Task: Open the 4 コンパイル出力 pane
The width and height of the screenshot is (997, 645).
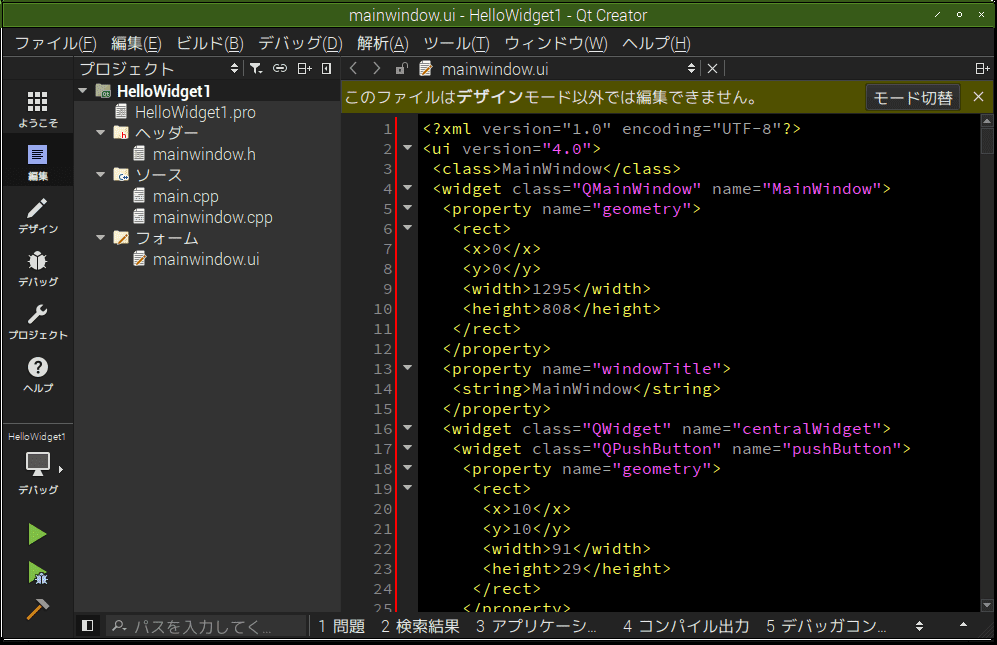Action: tap(687, 627)
